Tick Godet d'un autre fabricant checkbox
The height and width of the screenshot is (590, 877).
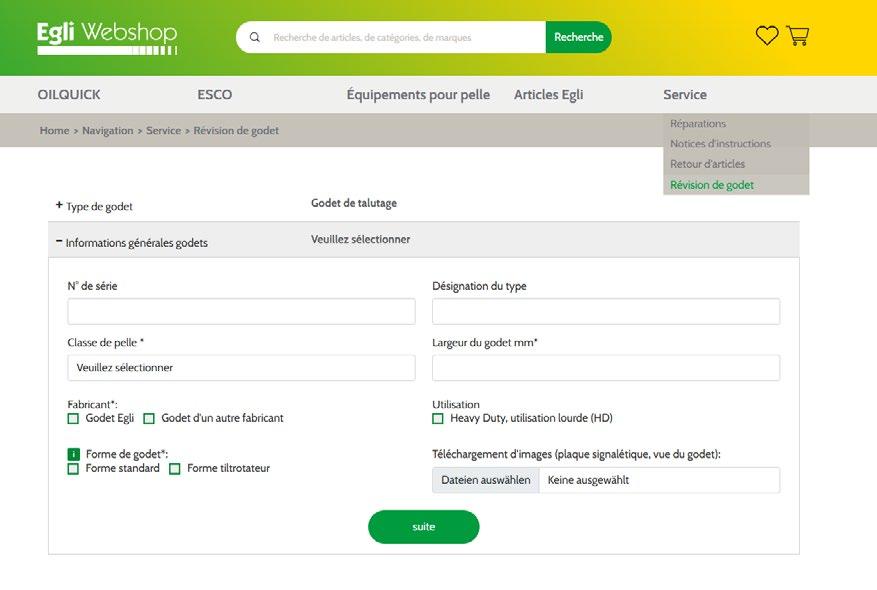point(149,419)
